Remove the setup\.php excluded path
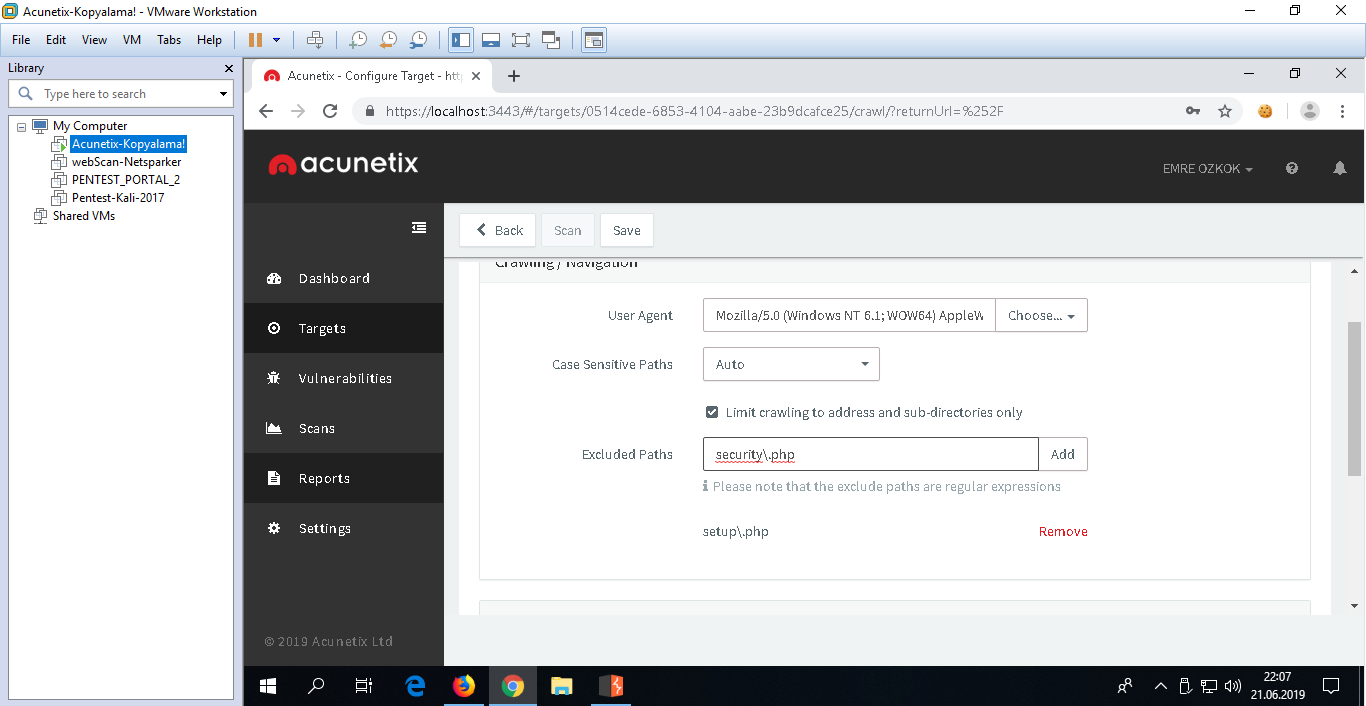The height and width of the screenshot is (706, 1366). point(1062,531)
